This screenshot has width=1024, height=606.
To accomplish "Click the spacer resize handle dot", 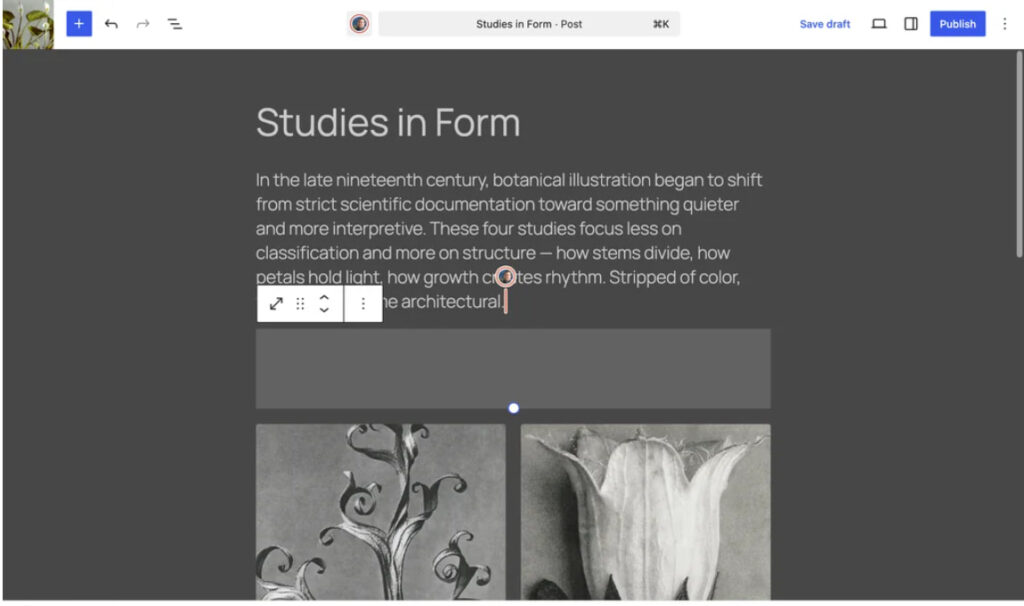I will pyautogui.click(x=514, y=408).
